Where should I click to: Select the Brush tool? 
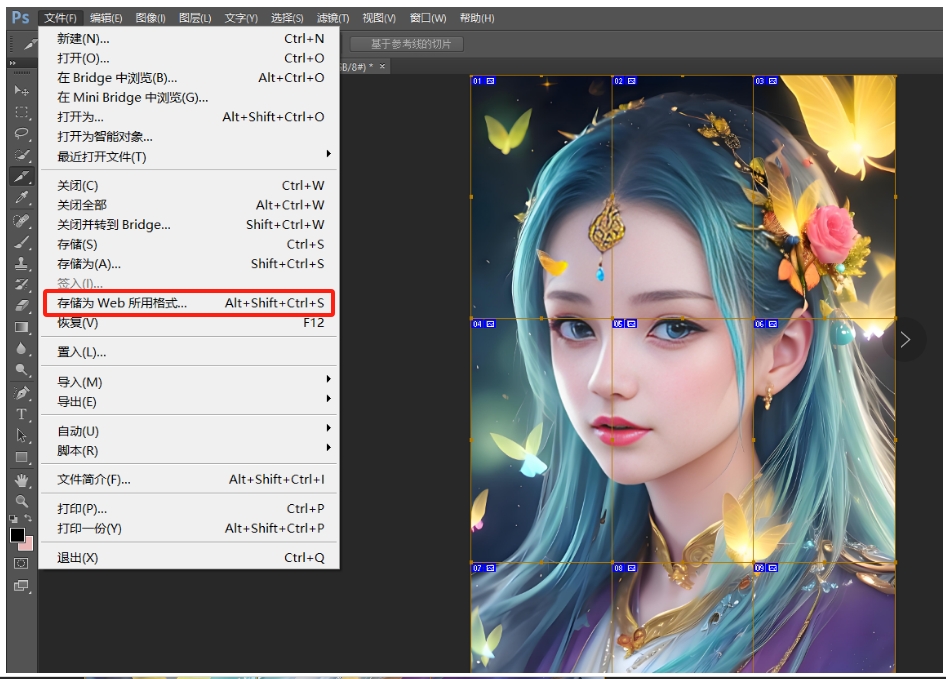(x=22, y=242)
